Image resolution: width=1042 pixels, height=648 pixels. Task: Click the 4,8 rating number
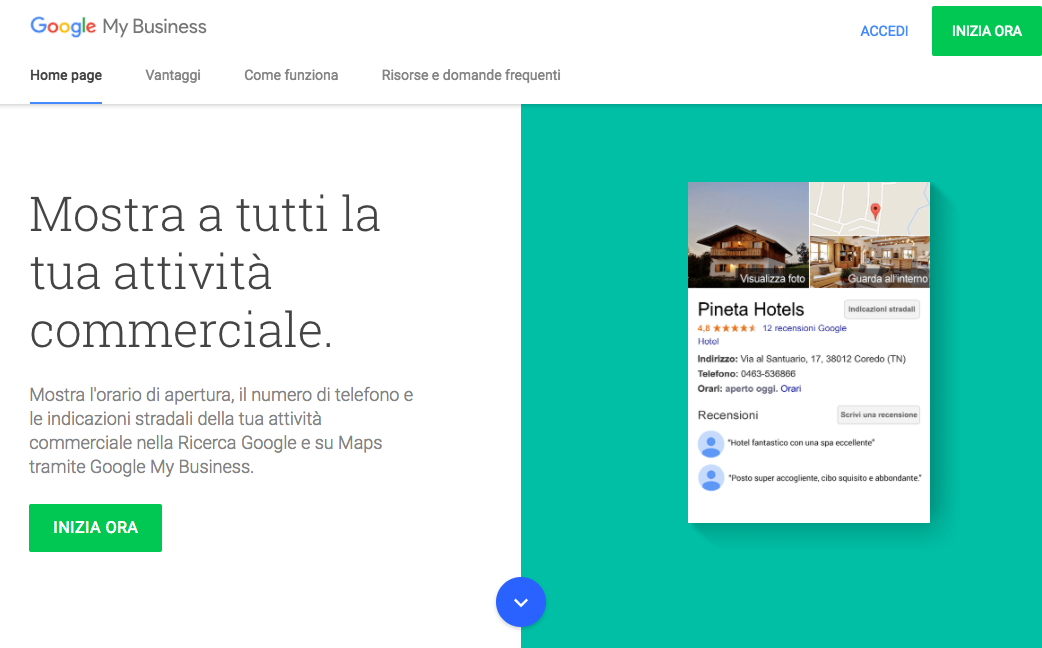click(704, 328)
